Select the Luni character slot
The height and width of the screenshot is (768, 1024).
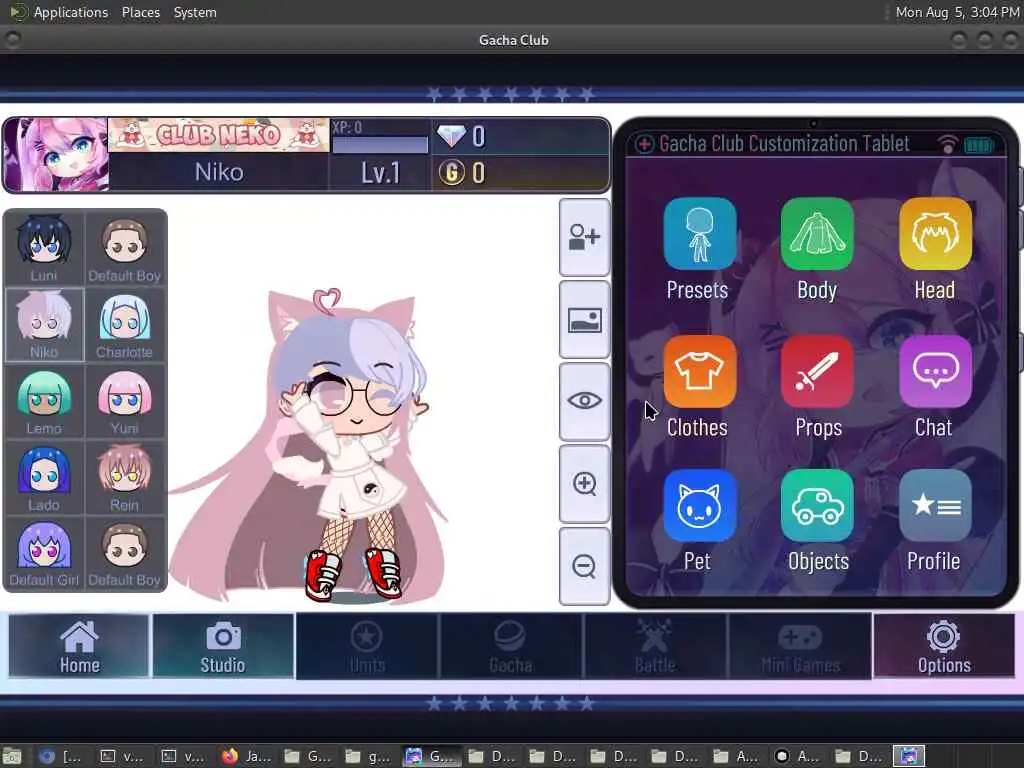44,248
